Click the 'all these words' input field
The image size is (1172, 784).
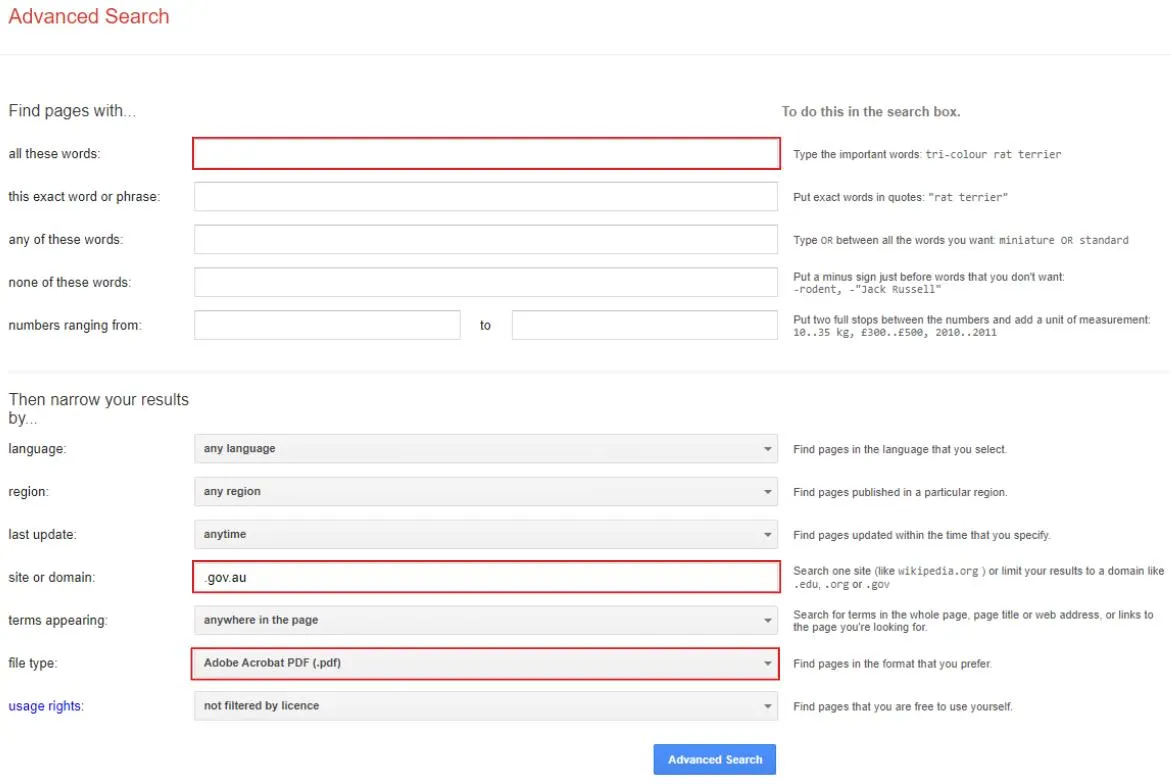pos(486,153)
